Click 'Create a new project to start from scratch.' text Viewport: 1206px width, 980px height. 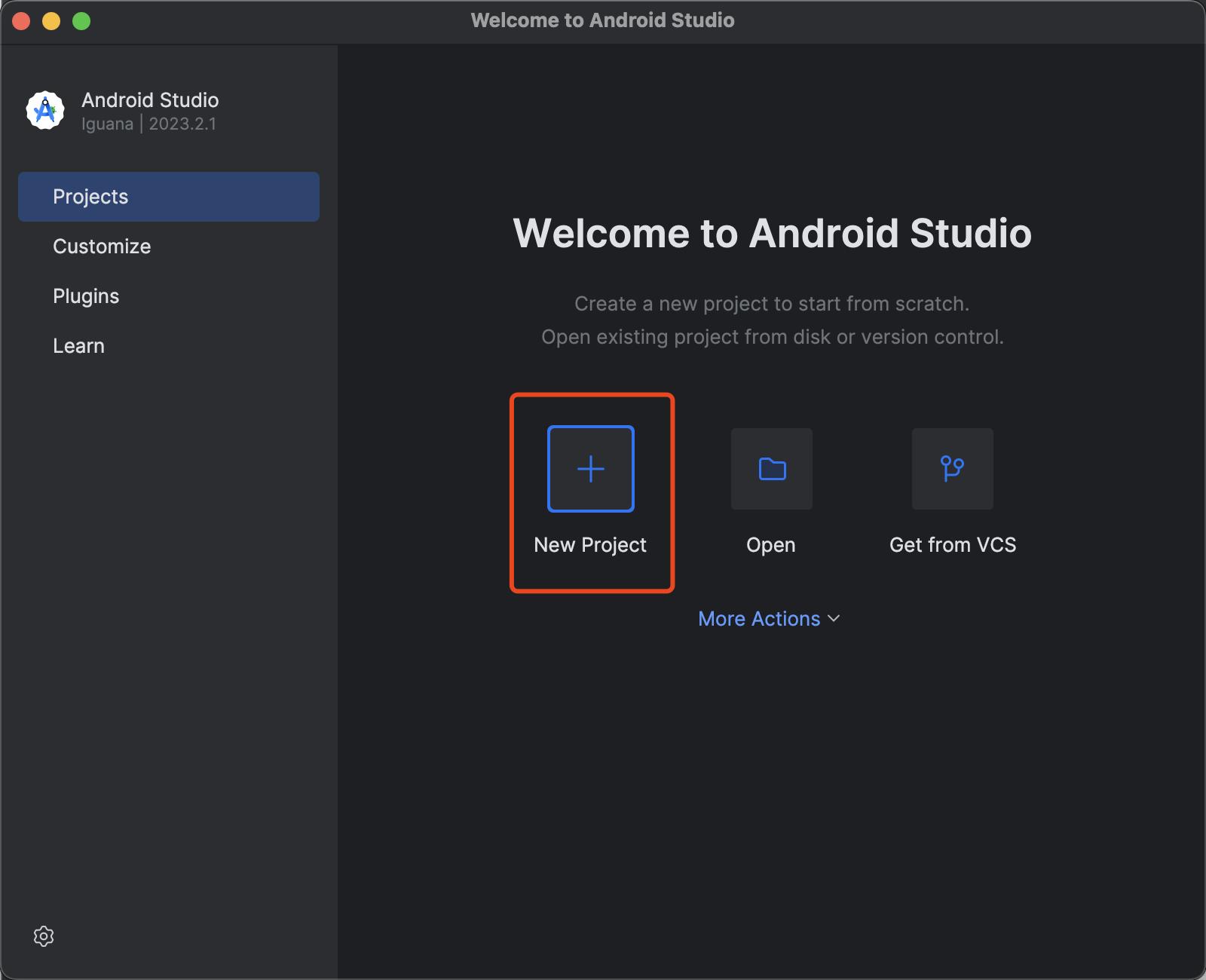pos(772,304)
